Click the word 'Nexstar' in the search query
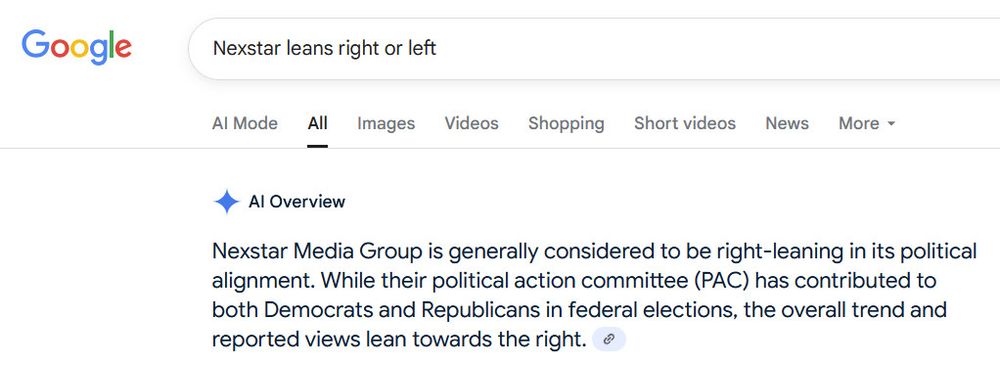Screen dimensions: 1000x365 click(246, 48)
